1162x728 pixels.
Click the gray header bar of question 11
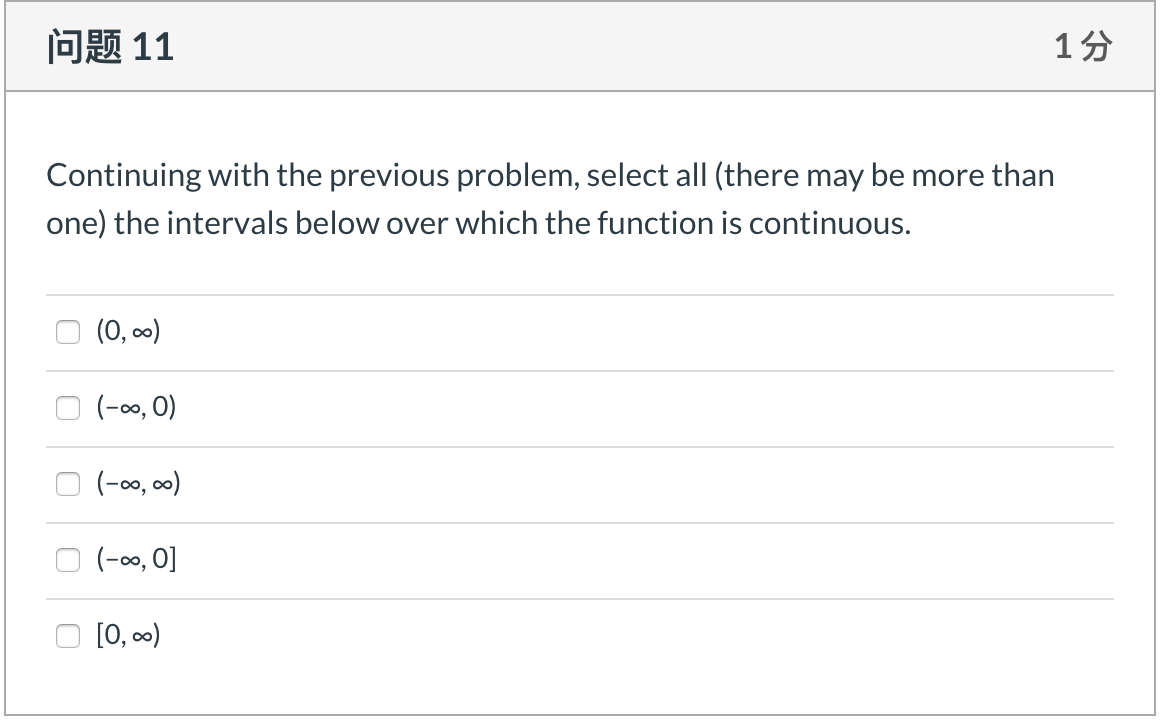tap(580, 45)
